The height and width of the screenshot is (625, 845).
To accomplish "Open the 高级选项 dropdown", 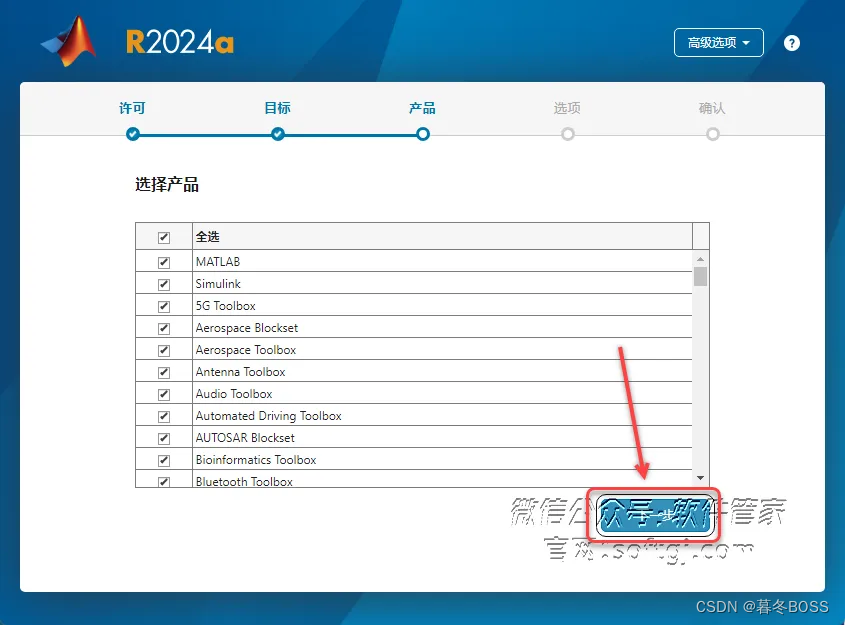I will (718, 43).
